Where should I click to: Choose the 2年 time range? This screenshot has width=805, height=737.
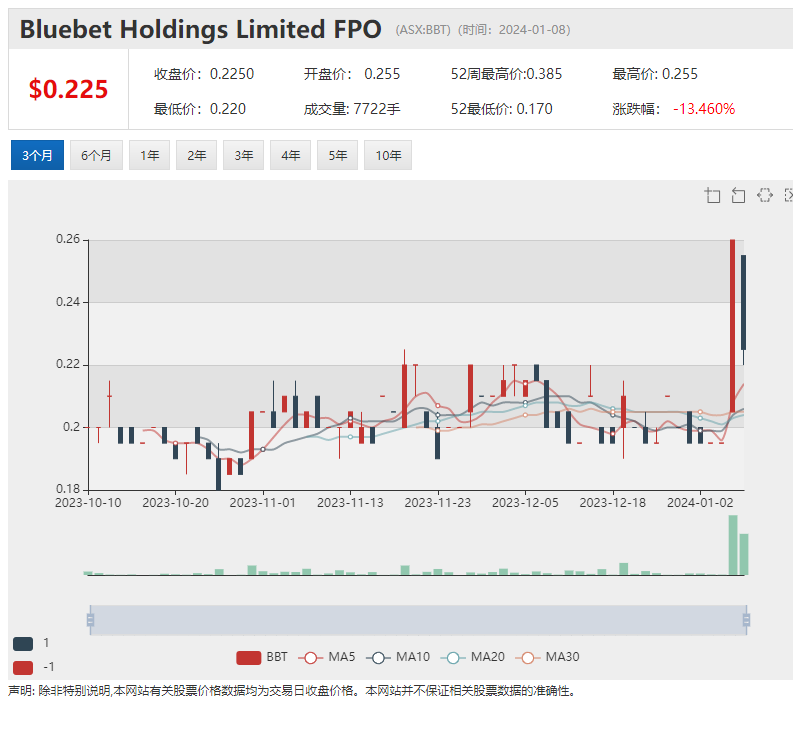pyautogui.click(x=197, y=155)
